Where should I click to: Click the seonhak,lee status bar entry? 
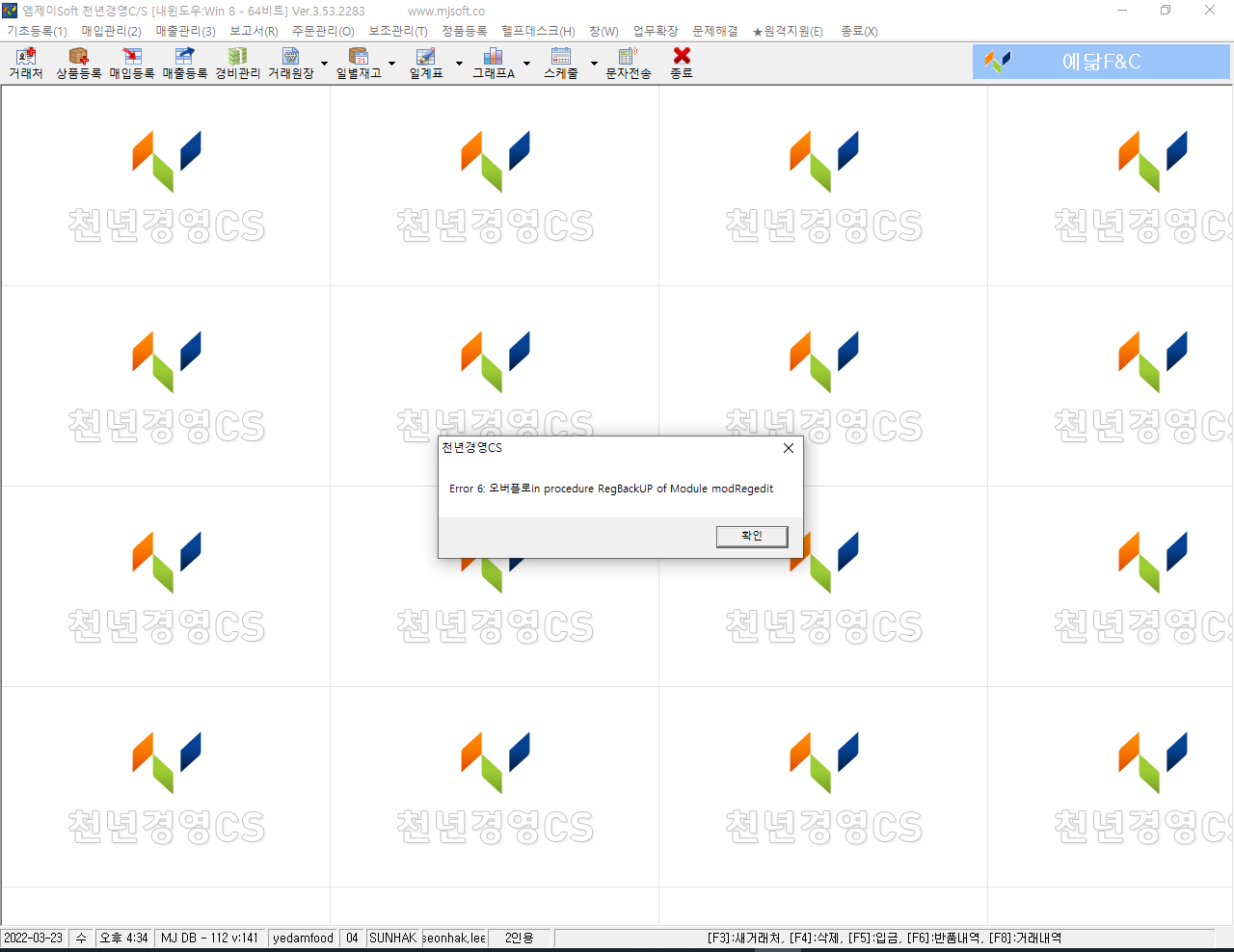tap(454, 938)
